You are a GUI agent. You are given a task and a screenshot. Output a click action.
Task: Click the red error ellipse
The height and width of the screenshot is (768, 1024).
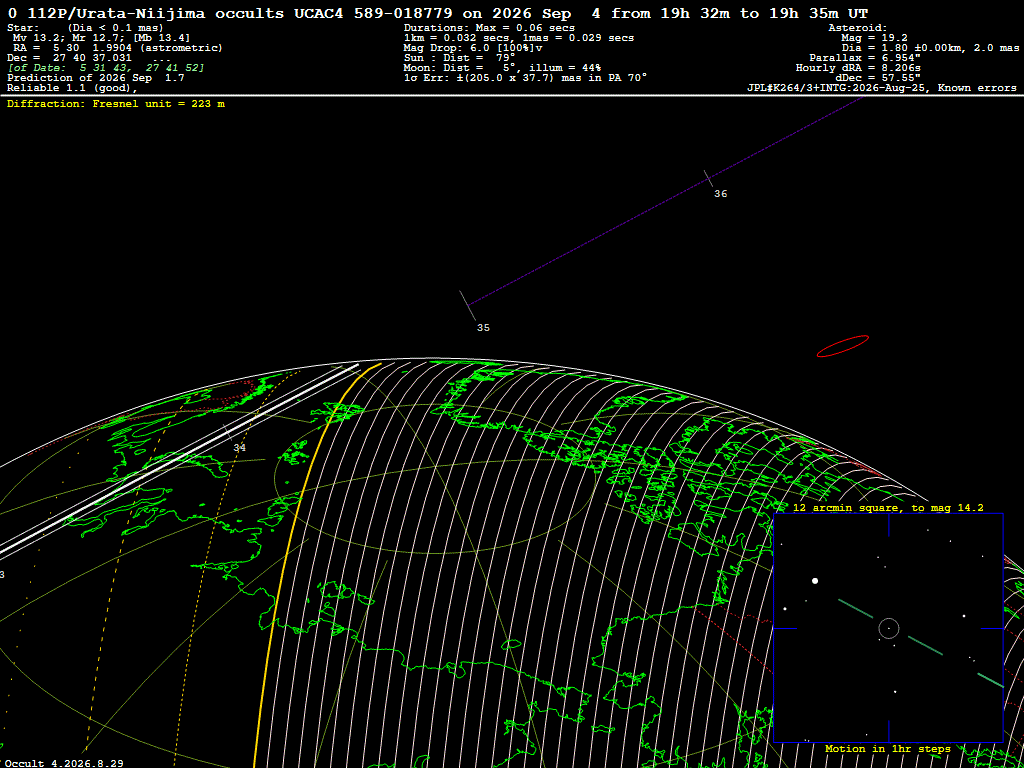point(842,346)
